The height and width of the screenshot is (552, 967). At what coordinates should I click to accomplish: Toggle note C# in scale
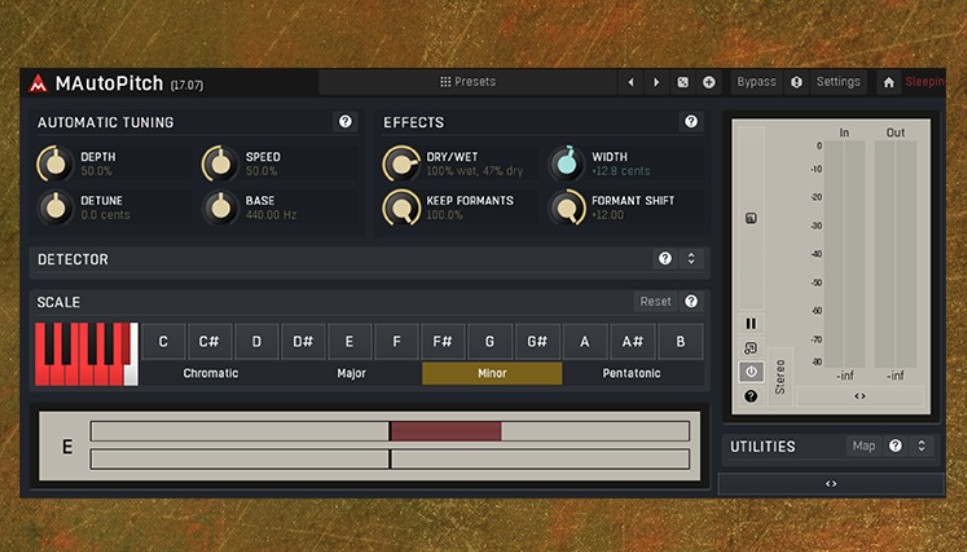tap(209, 342)
